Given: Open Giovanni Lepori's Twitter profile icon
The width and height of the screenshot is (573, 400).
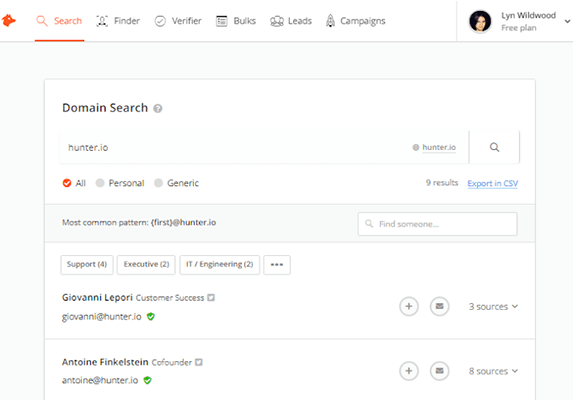Looking at the screenshot, I should tap(211, 298).
